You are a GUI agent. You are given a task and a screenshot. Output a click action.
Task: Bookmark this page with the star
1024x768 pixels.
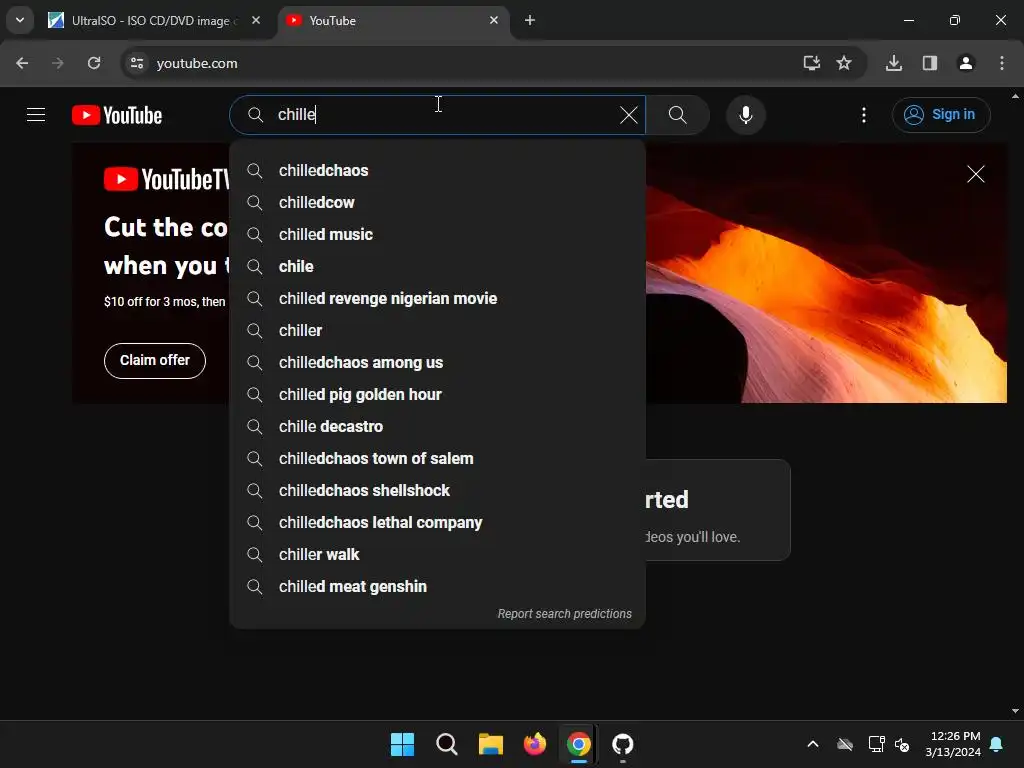tap(844, 63)
